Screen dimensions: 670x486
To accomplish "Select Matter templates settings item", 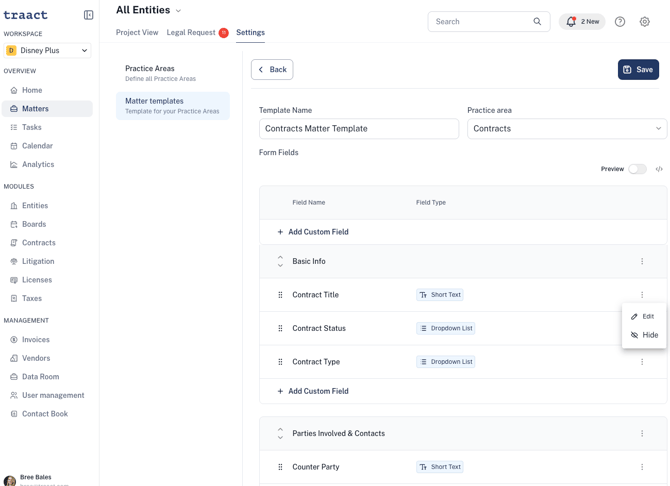I will (x=173, y=106).
